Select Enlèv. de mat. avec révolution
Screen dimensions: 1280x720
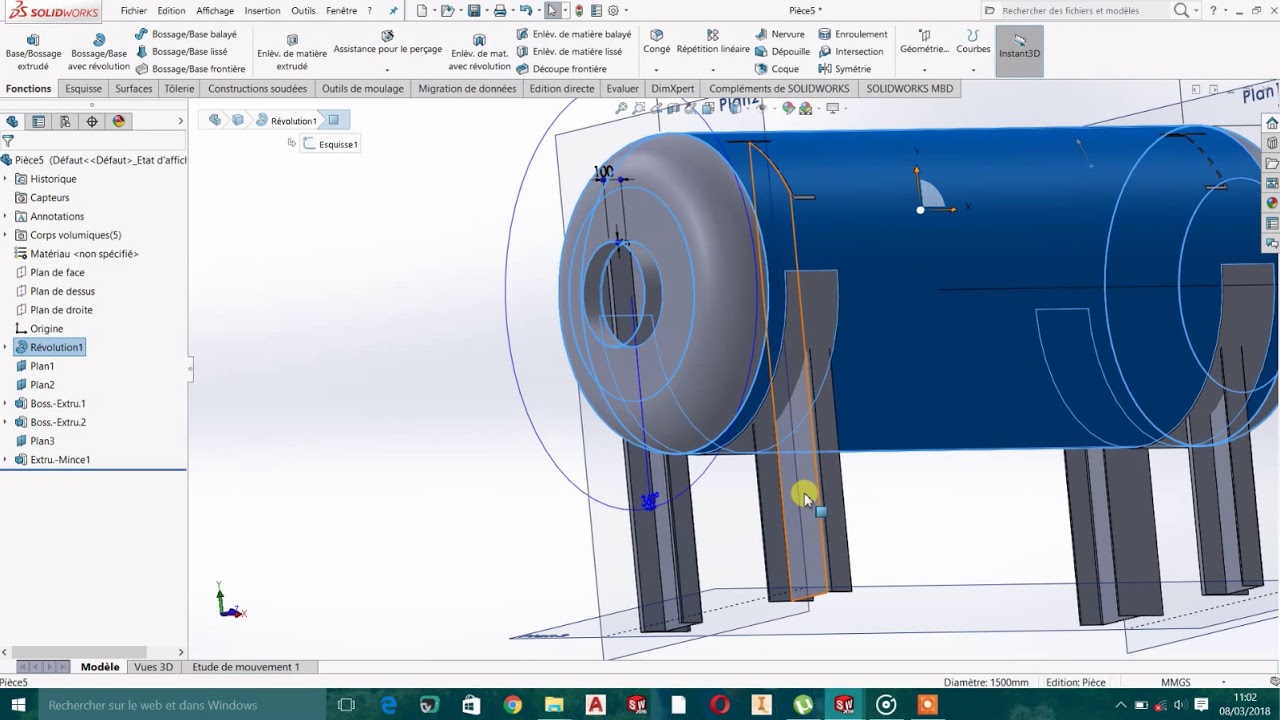coord(479,52)
